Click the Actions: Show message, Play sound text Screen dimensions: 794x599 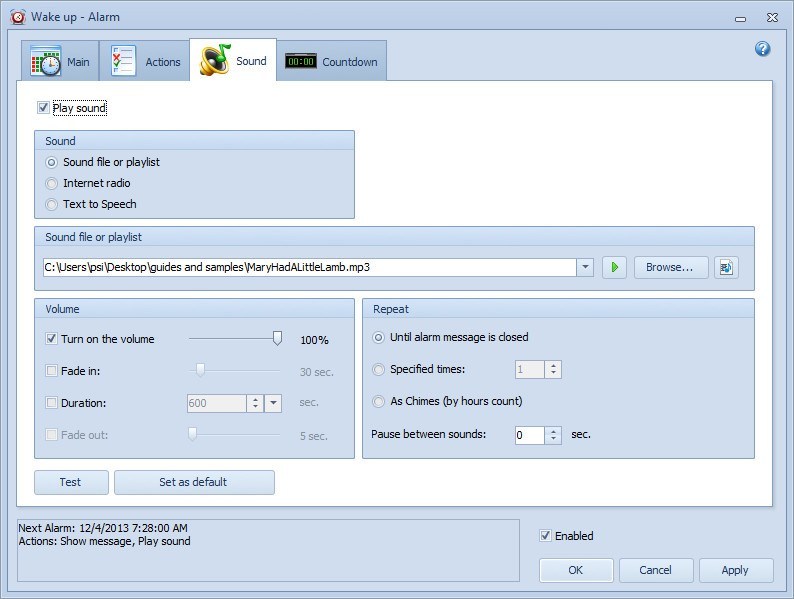tap(104, 541)
